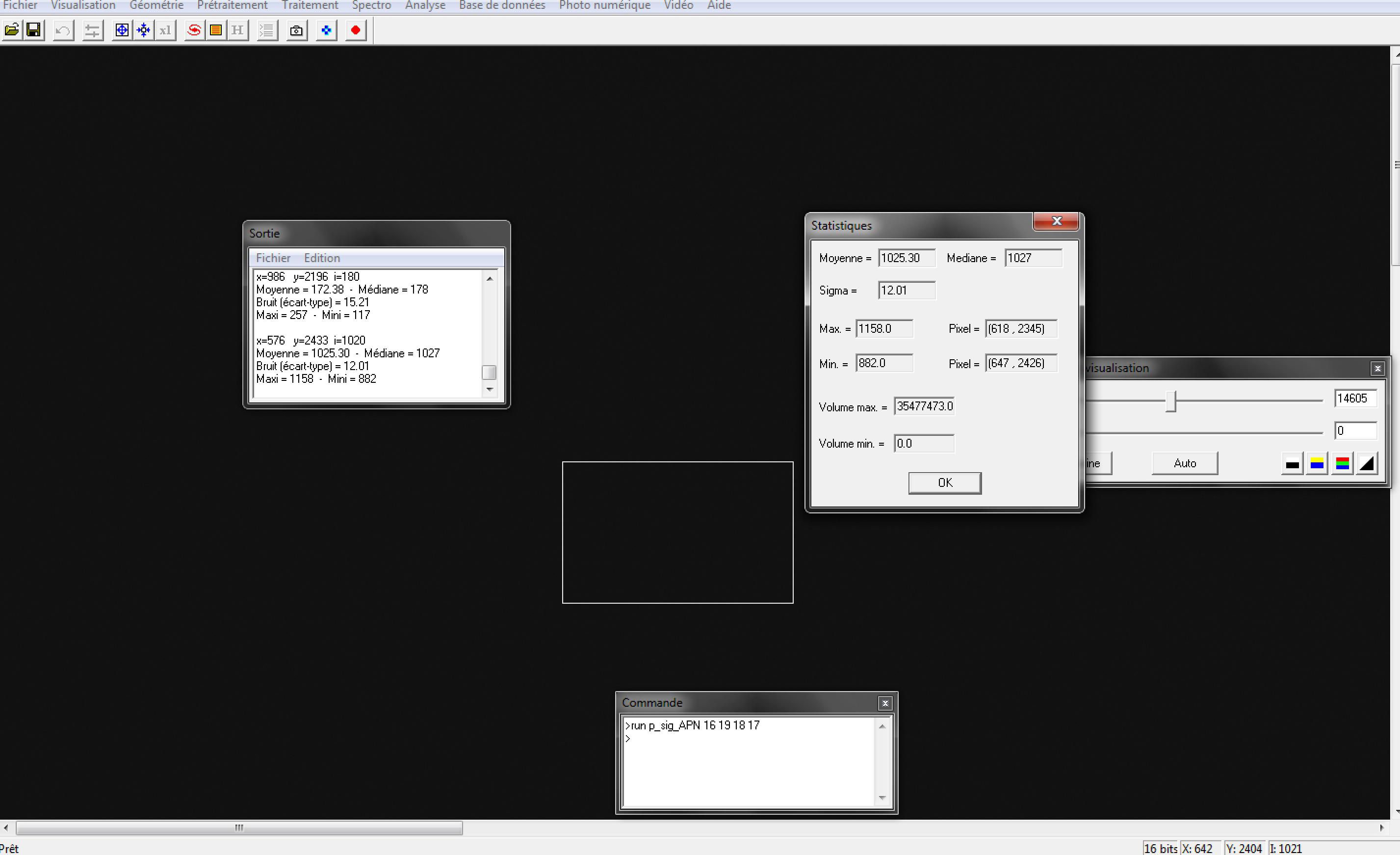Click the red circle record icon
This screenshot has width=1400, height=855.
[356, 30]
